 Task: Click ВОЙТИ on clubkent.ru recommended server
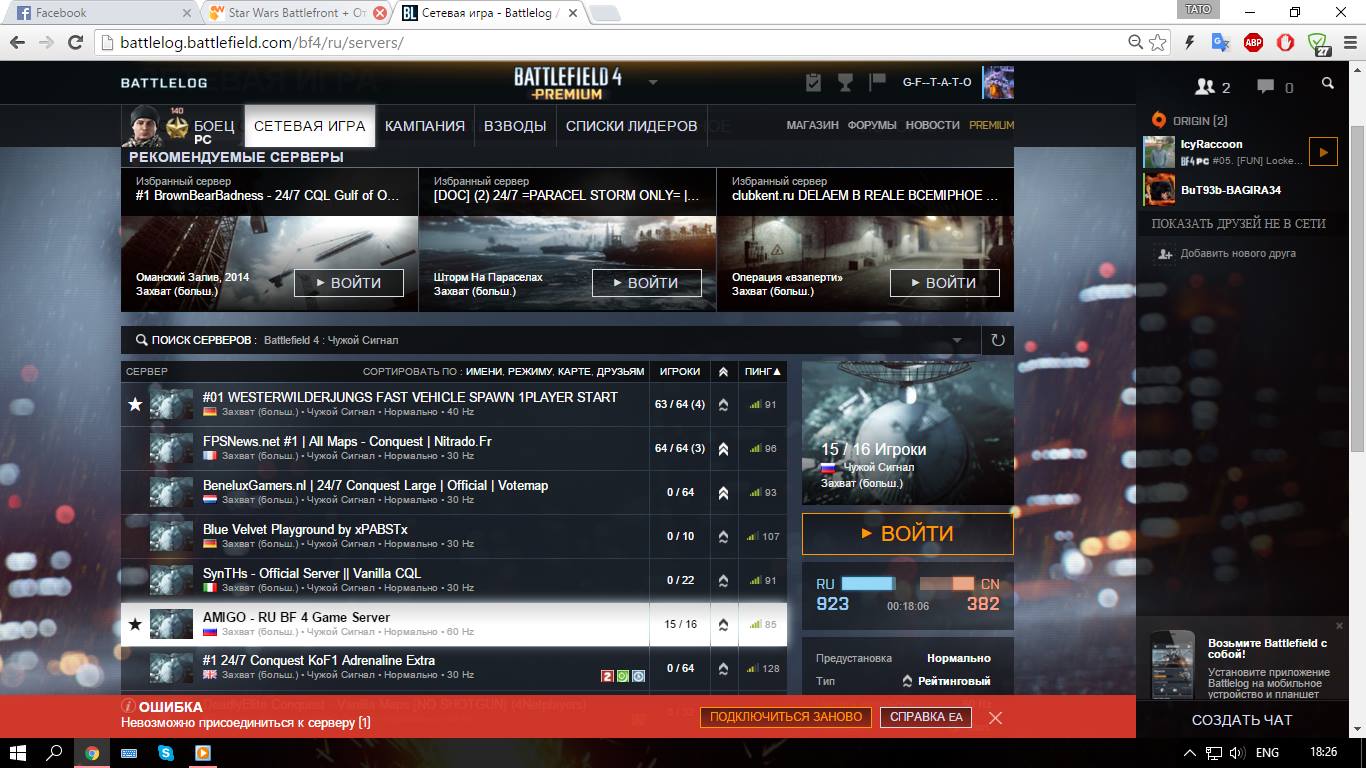(945, 283)
